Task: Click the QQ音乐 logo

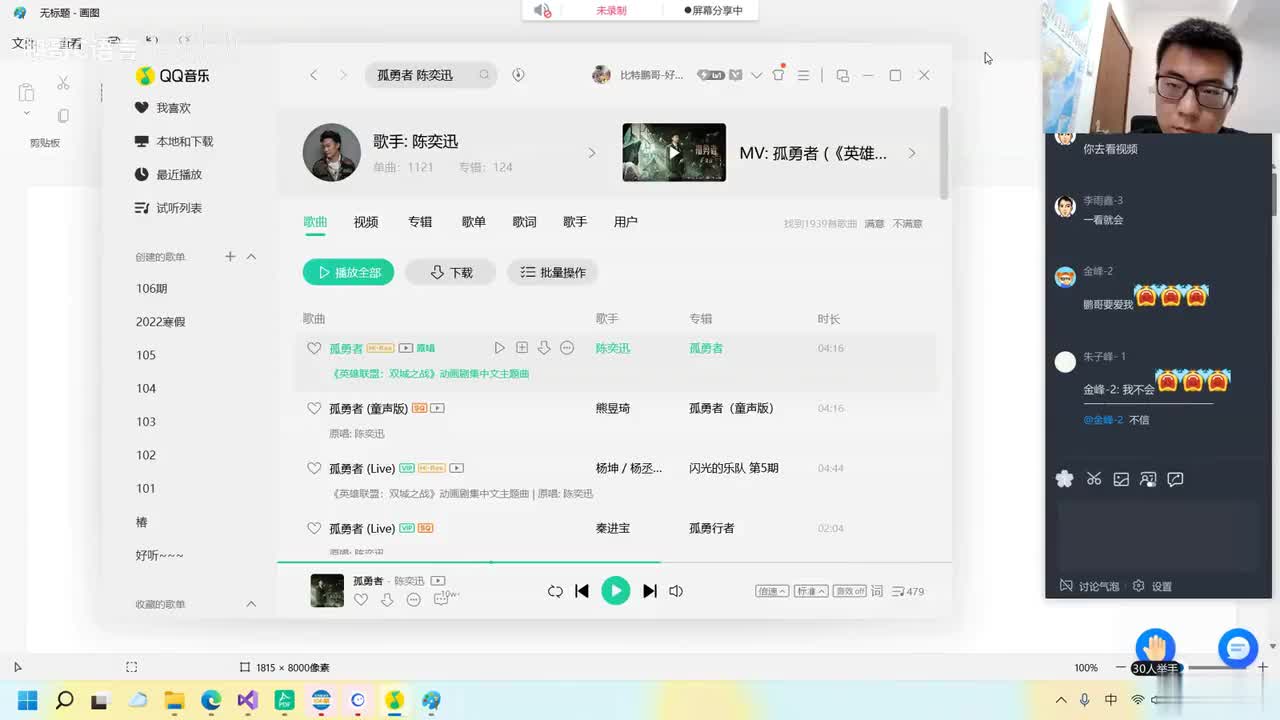Action: [173, 75]
